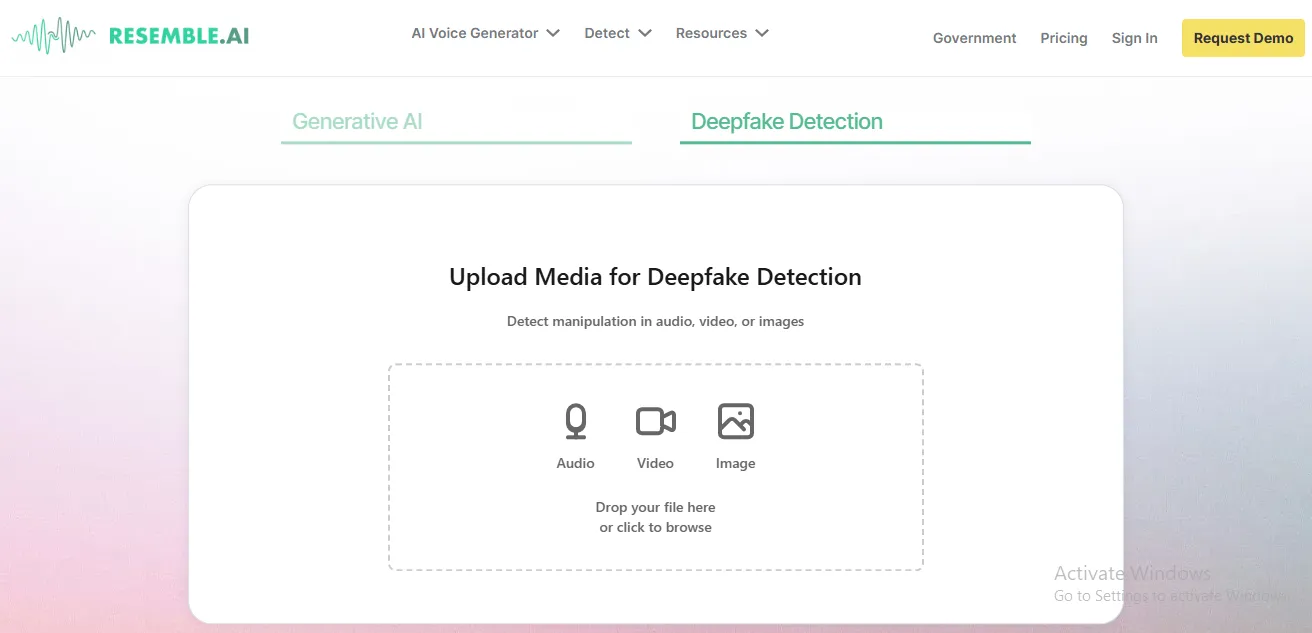Select the Audio microphone icon
Image resolution: width=1312 pixels, height=633 pixels.
[575, 422]
